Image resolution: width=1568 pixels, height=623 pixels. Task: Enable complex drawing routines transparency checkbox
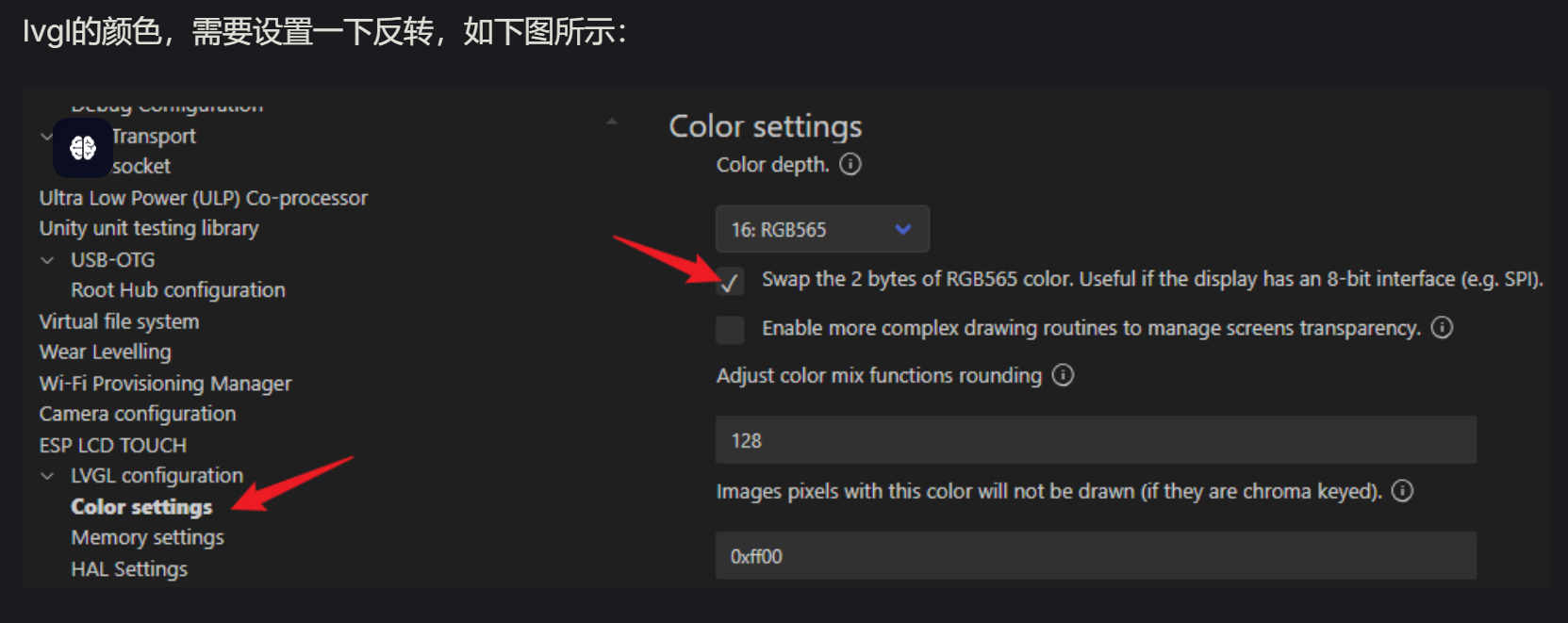730,329
